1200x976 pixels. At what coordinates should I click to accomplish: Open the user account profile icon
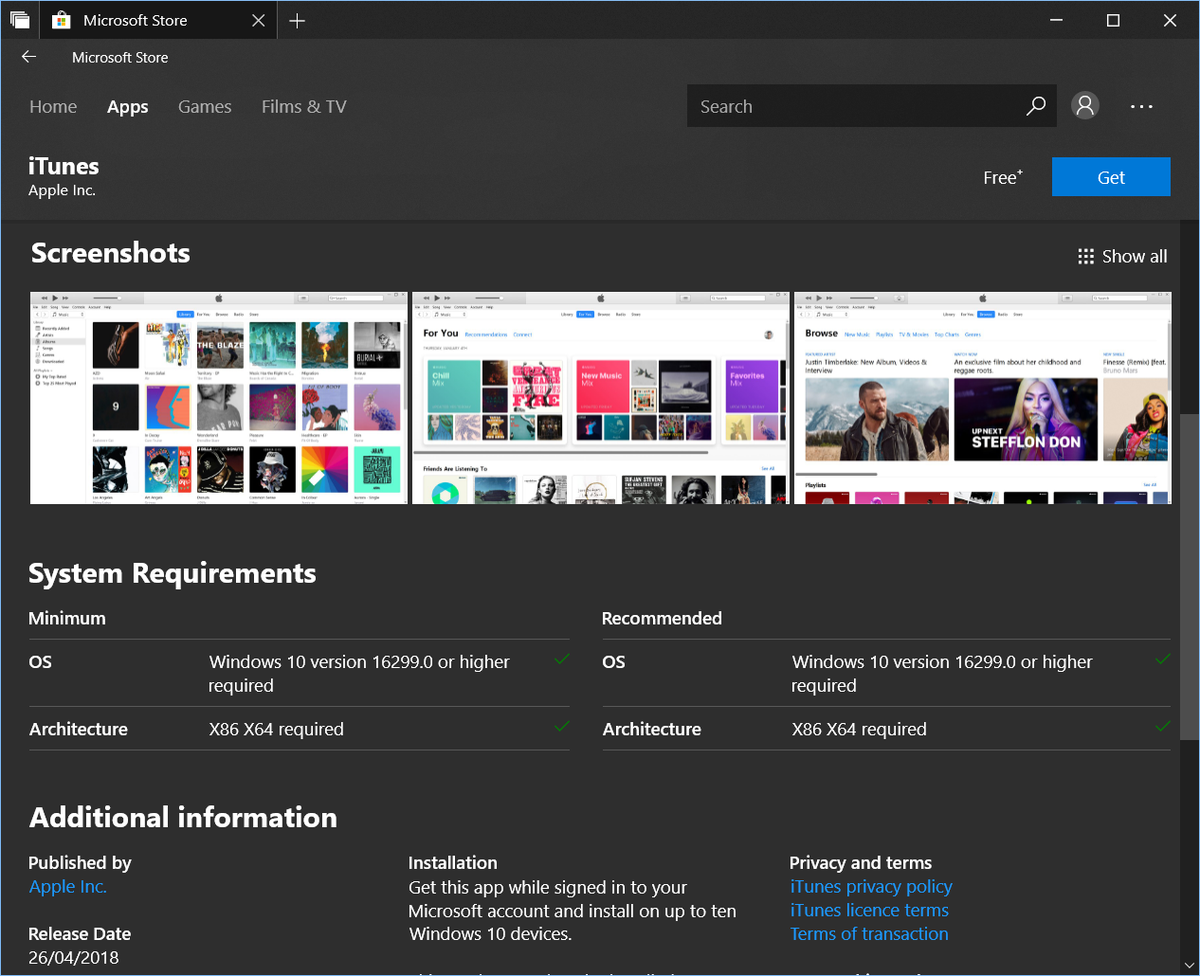(1085, 106)
